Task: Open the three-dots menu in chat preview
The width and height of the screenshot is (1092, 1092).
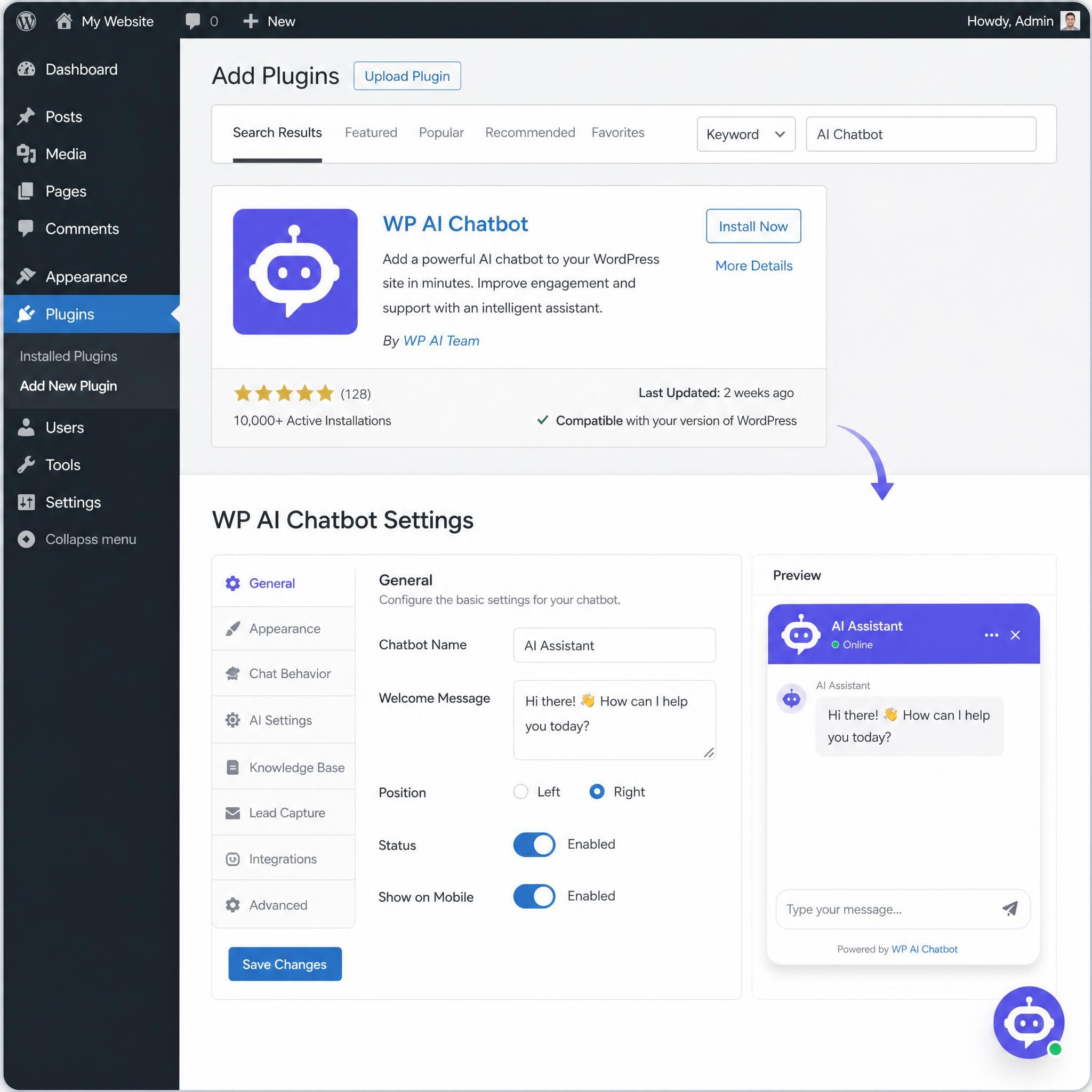Action: pyautogui.click(x=991, y=635)
